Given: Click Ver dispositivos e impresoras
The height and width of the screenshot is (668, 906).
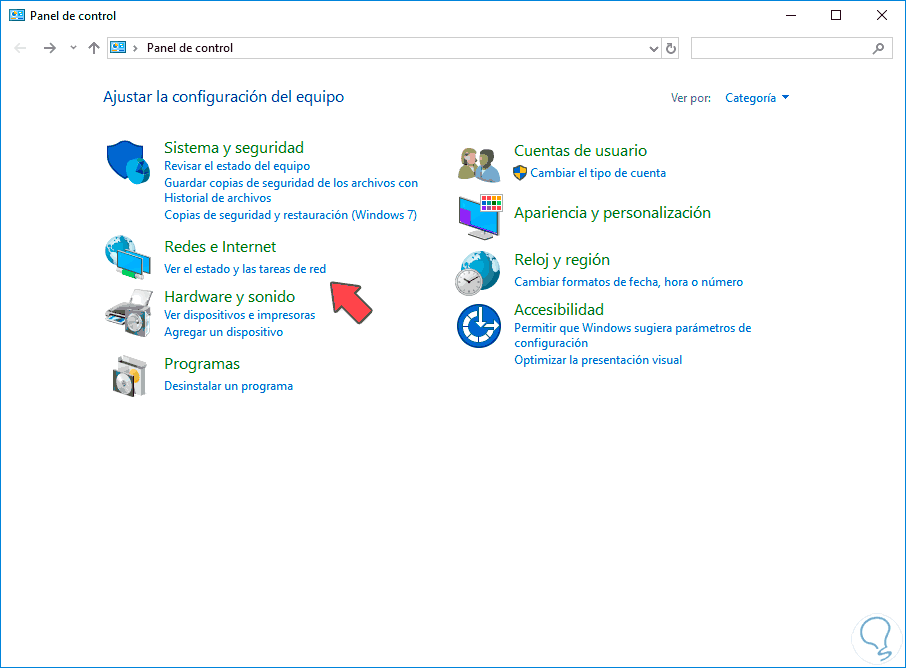Looking at the screenshot, I should (240, 315).
